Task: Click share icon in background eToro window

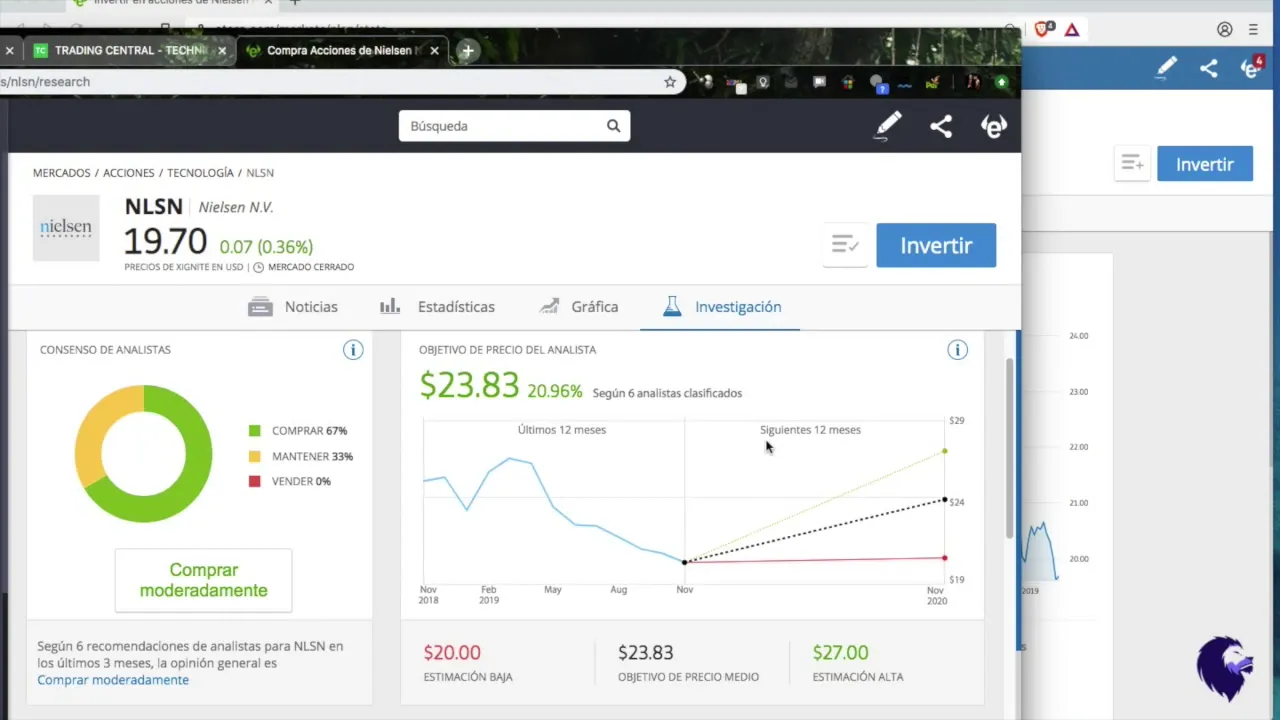Action: coord(1209,68)
